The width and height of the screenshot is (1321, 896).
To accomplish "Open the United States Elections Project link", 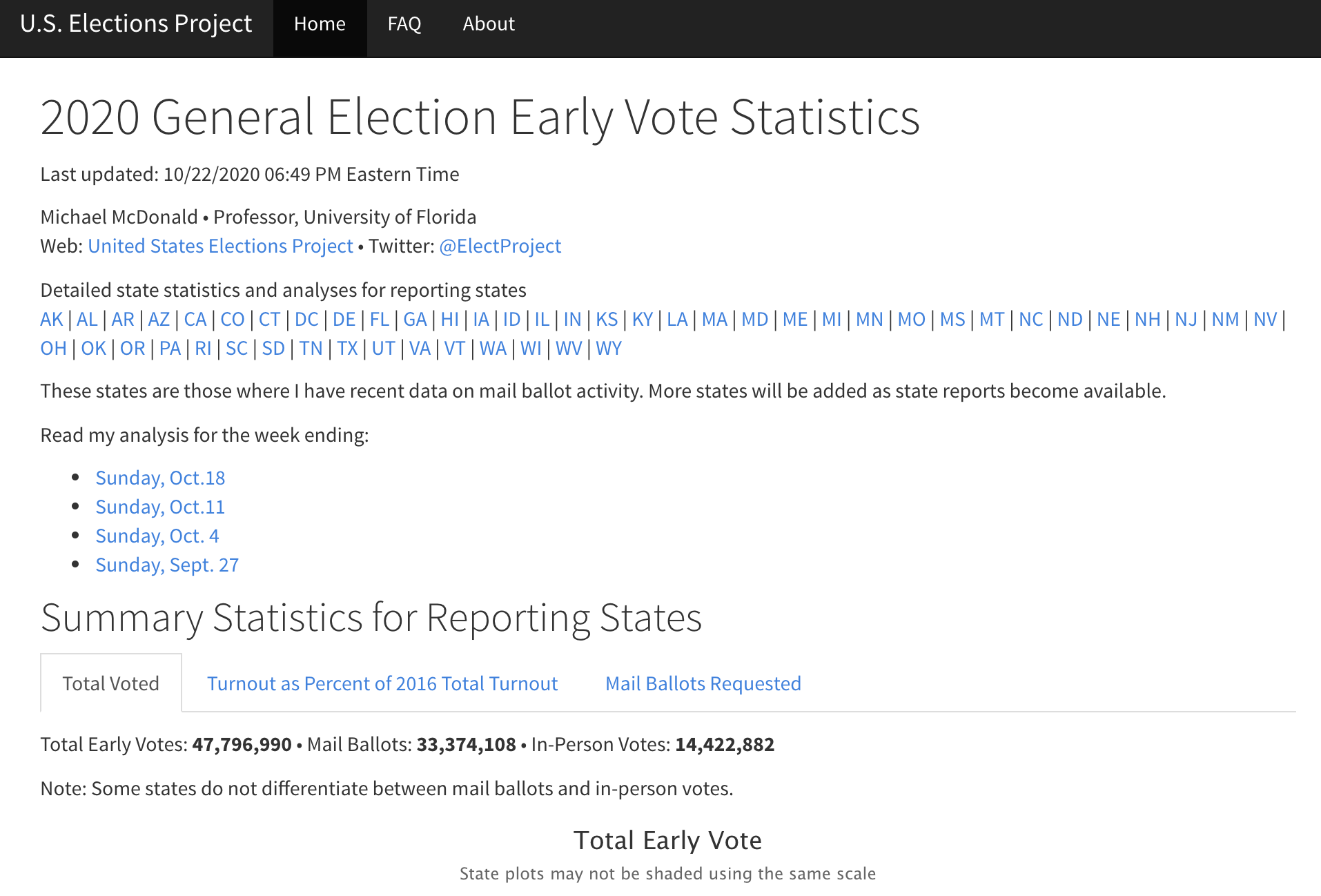I will [219, 246].
